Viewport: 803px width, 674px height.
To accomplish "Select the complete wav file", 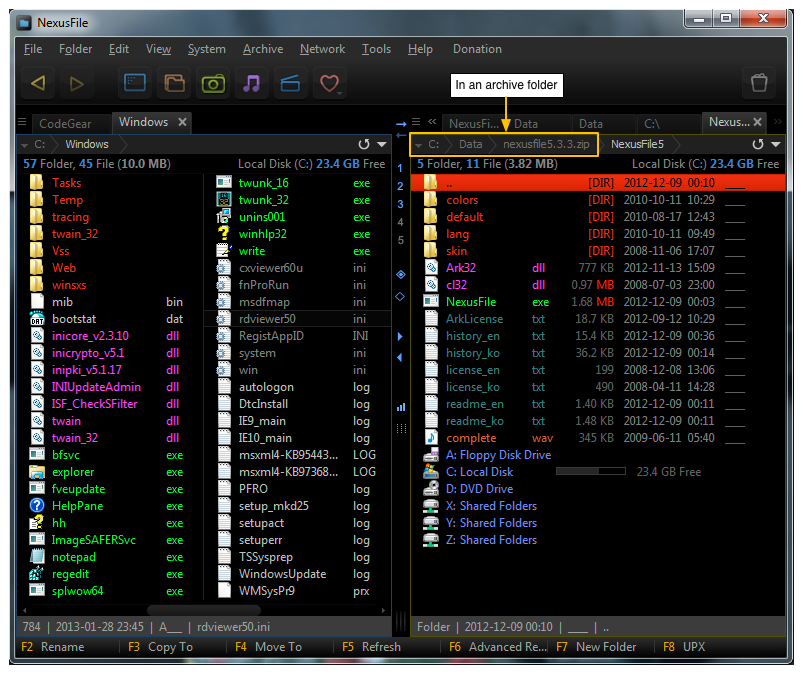I will coord(598,438).
